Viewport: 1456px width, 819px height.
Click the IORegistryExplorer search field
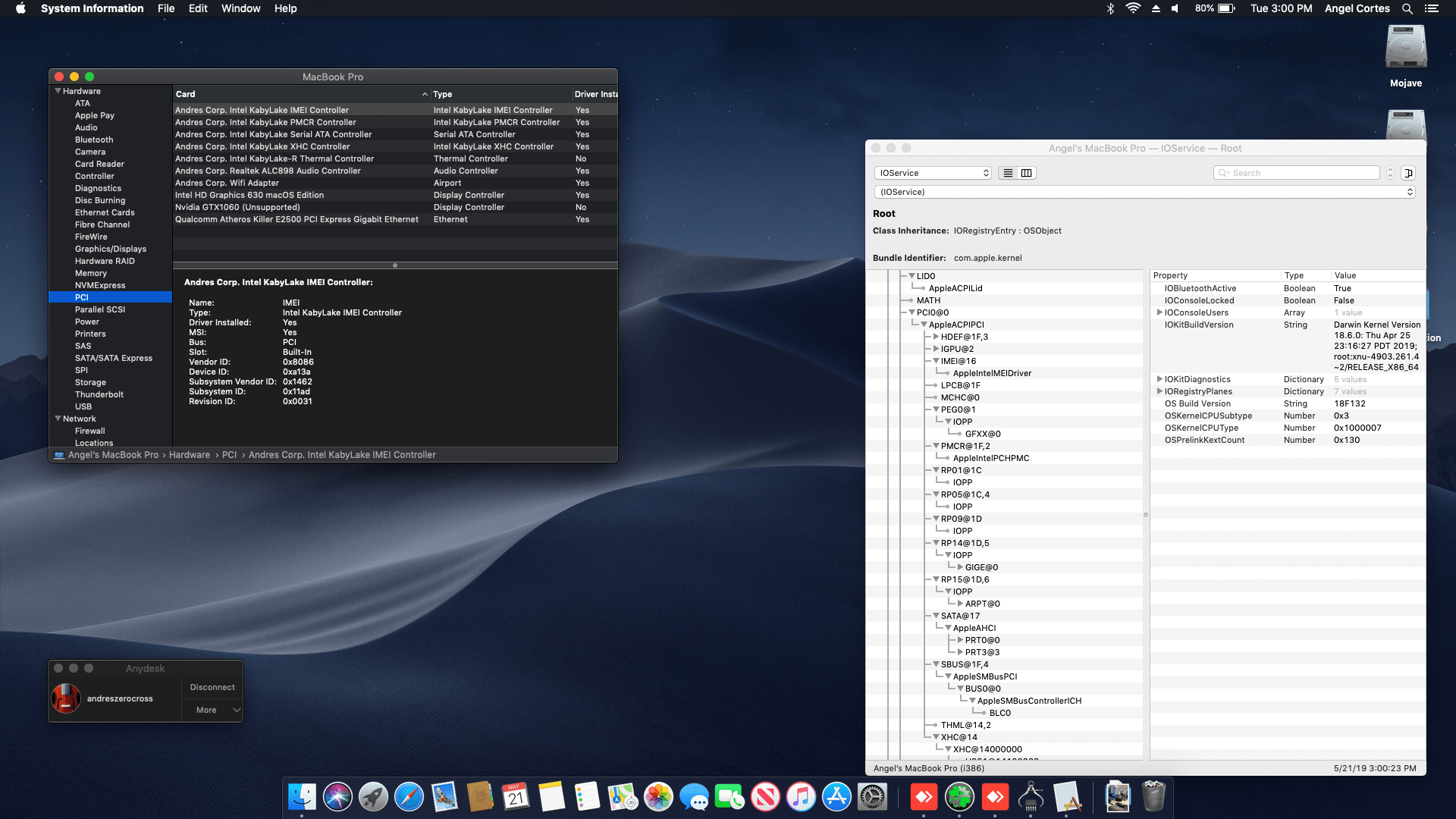(x=1297, y=173)
